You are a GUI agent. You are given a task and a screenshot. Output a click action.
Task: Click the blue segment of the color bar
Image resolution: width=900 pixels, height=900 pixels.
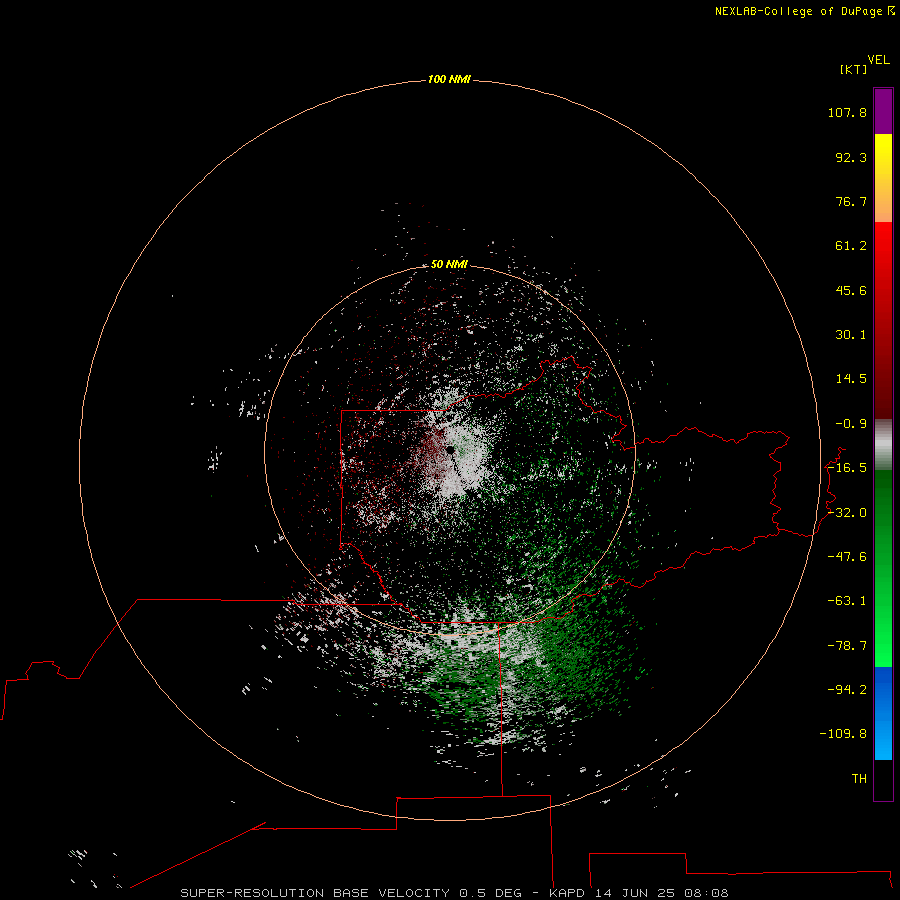[x=883, y=713]
